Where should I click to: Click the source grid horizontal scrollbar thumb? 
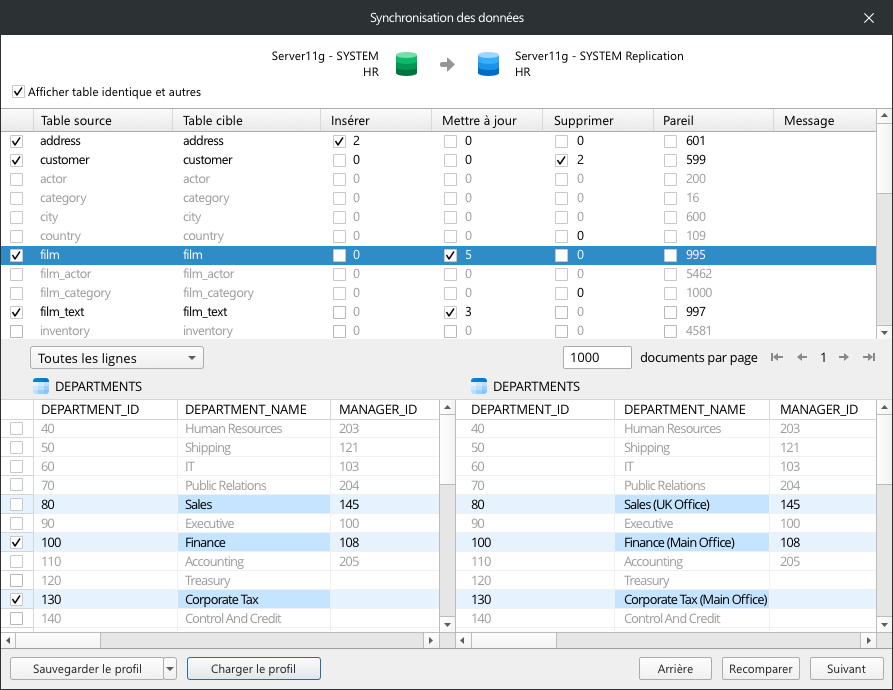point(58,640)
